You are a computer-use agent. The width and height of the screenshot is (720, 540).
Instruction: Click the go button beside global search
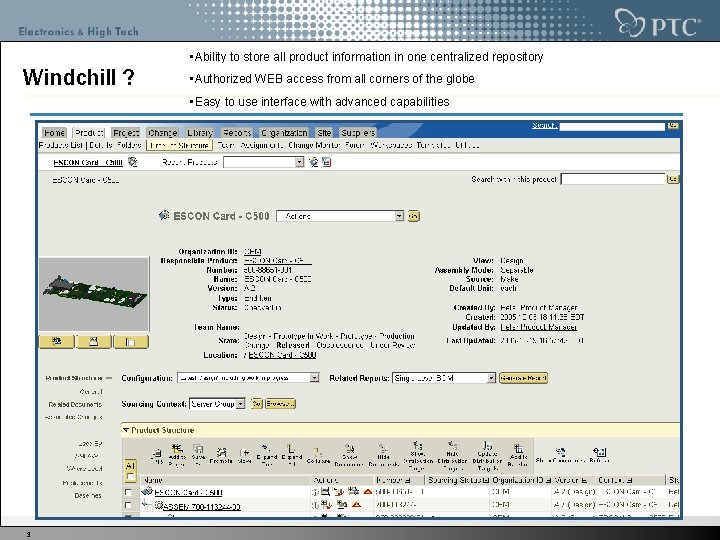click(x=673, y=125)
